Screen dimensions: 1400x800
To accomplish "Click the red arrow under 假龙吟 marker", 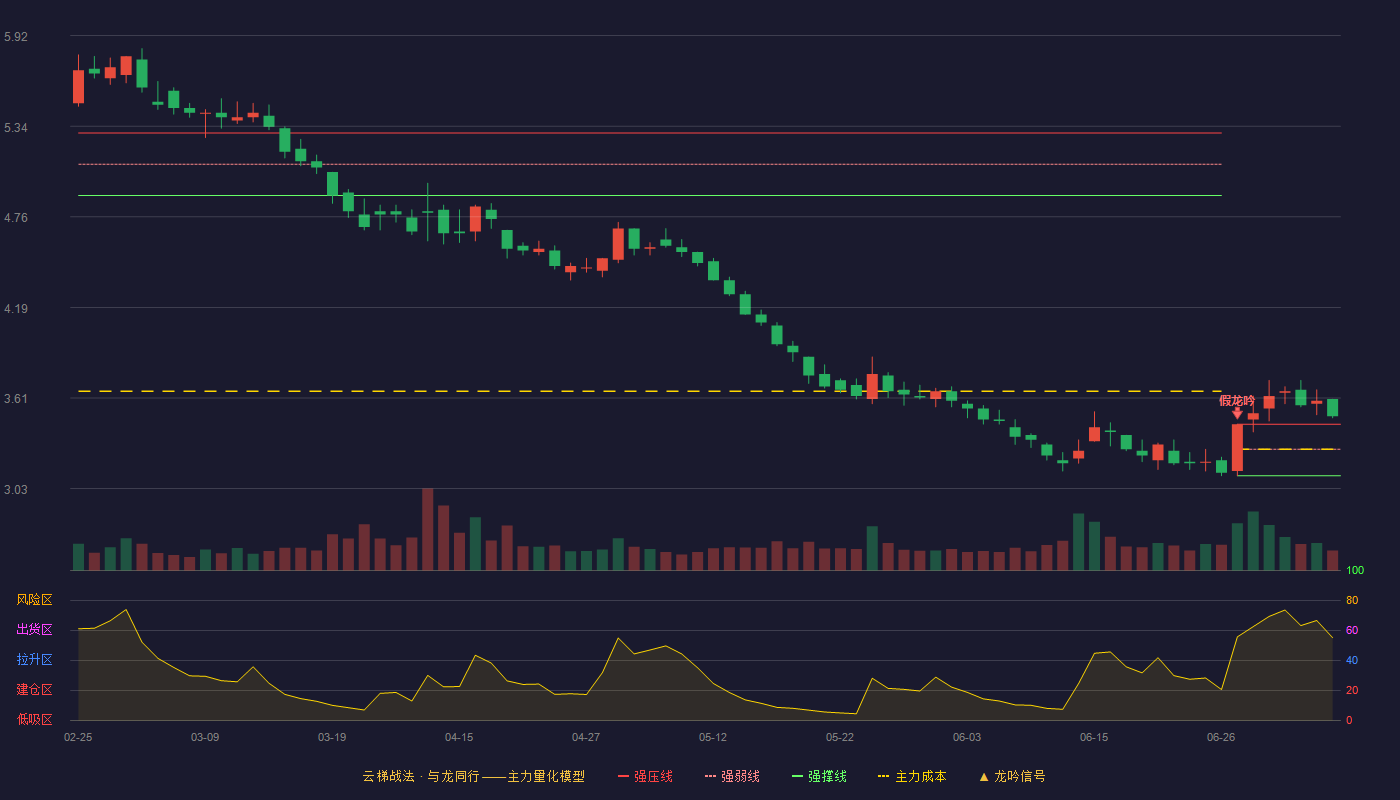I will tap(1237, 413).
